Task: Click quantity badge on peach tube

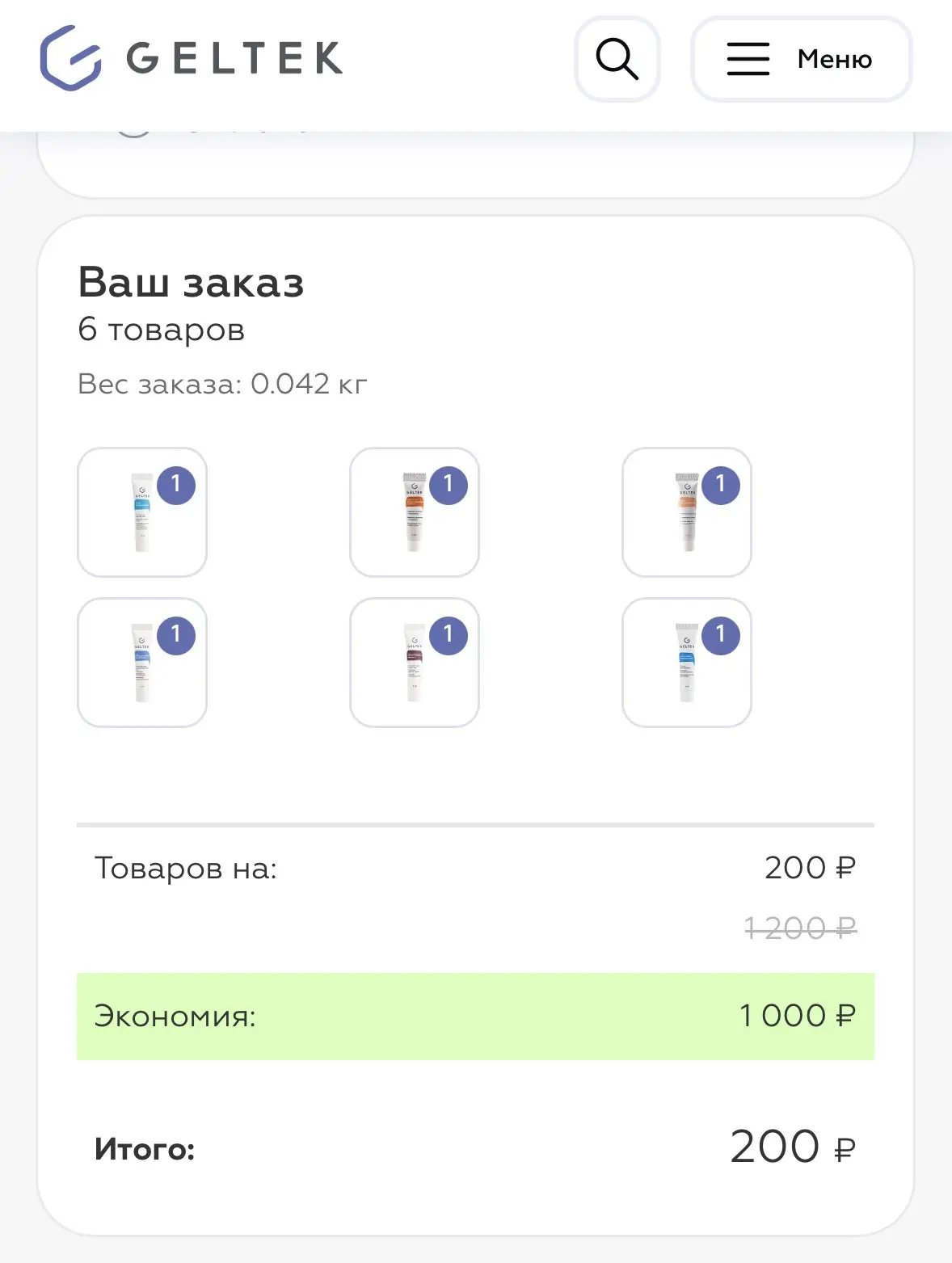Action: (721, 486)
